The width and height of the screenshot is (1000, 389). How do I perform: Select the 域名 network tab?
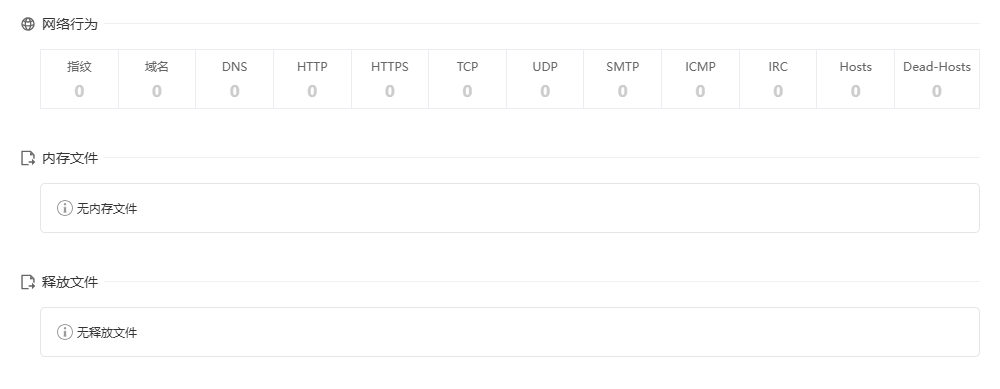pos(157,79)
